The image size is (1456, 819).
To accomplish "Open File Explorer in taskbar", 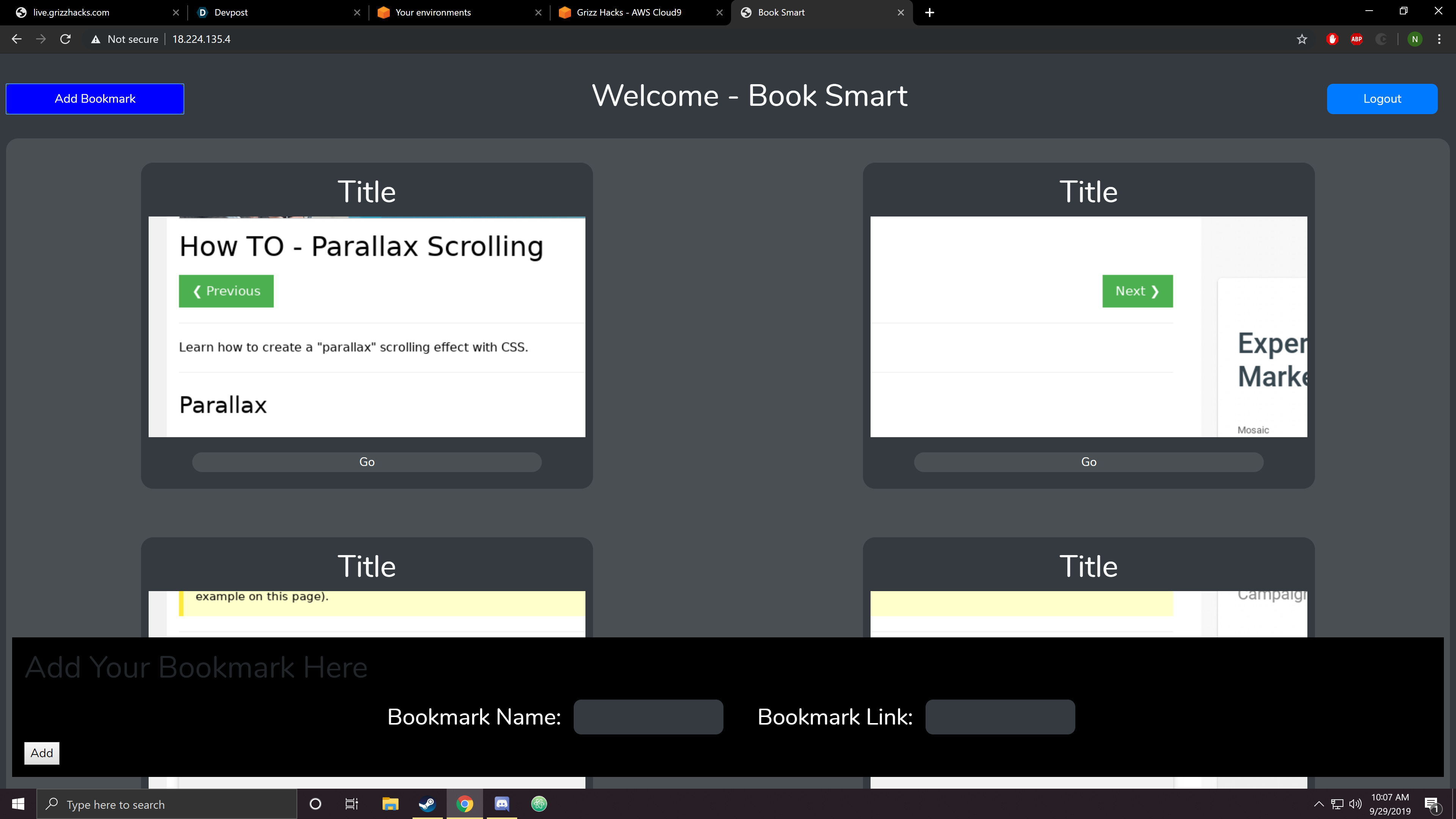I will click(390, 804).
